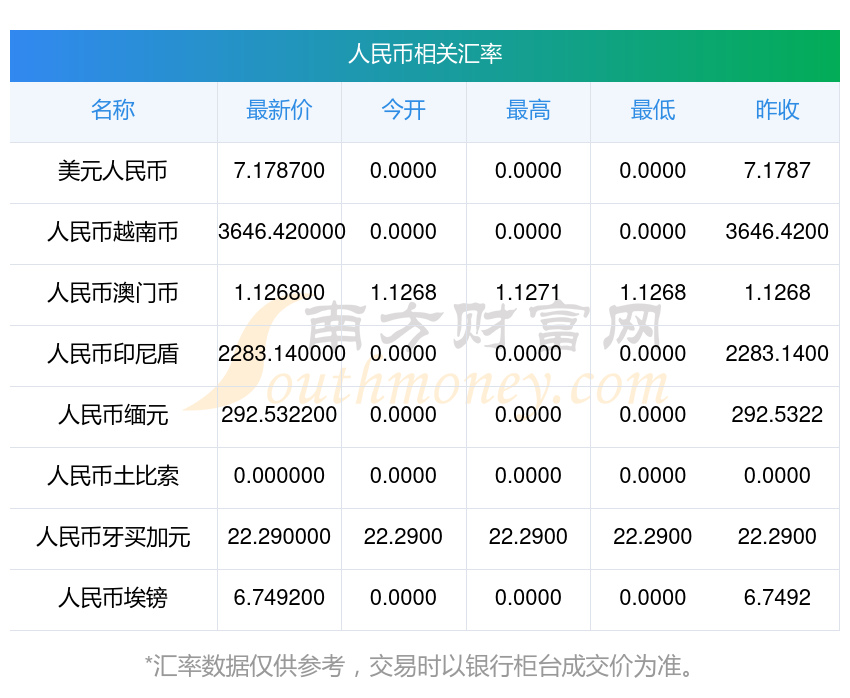Click previous close value 6.7492

point(777,597)
